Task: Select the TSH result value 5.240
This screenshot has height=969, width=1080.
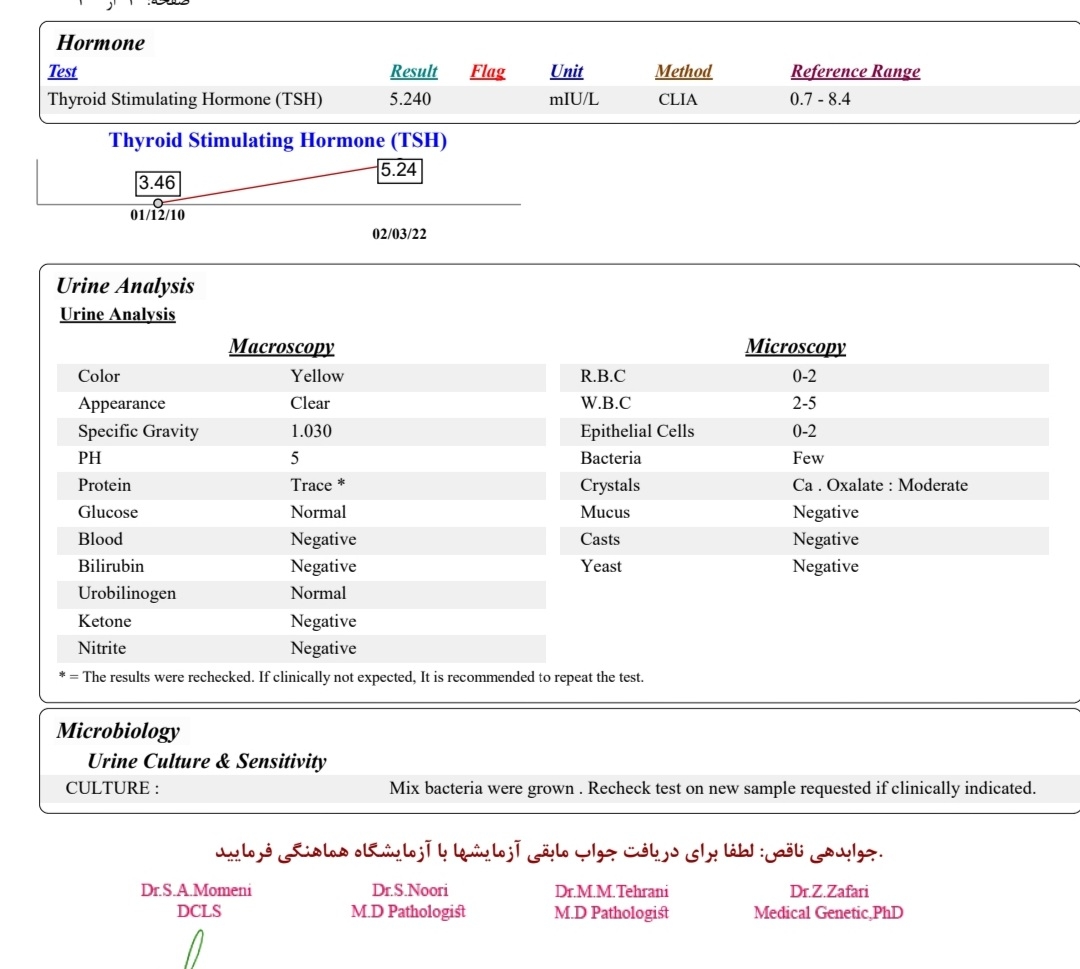Action: pyautogui.click(x=411, y=100)
